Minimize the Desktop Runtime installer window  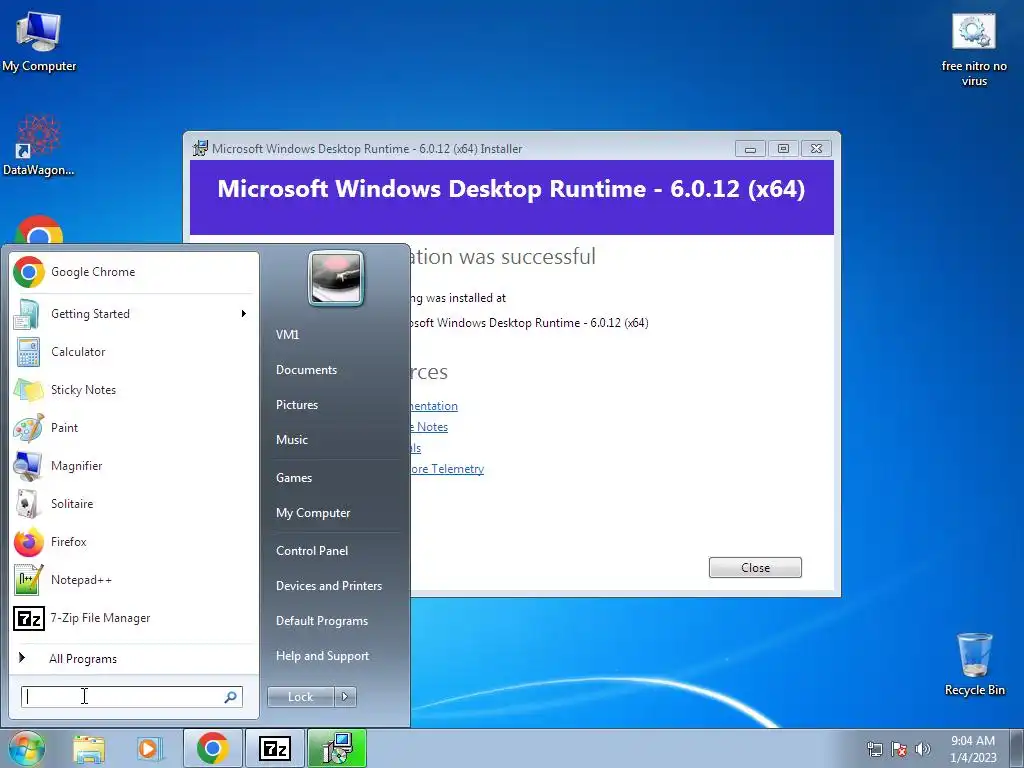[x=750, y=149]
